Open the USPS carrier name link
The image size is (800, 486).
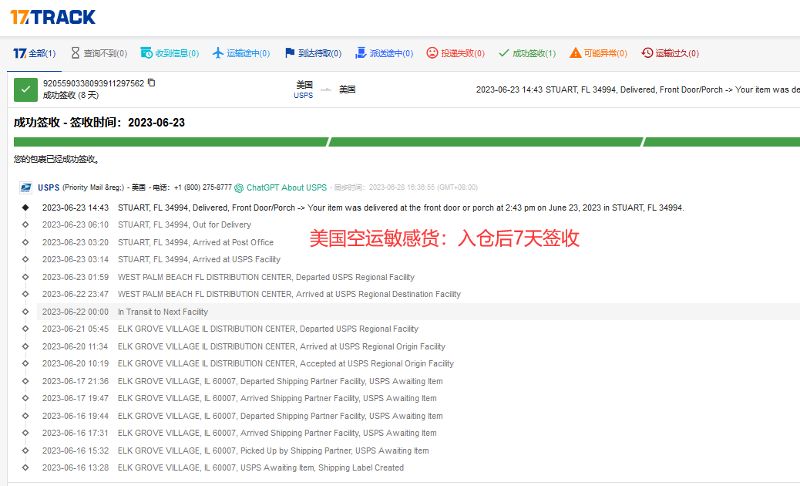click(x=48, y=188)
